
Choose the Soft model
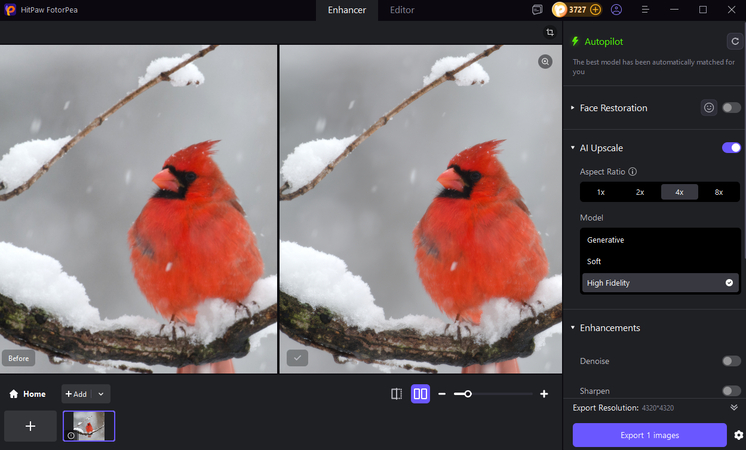(x=660, y=262)
